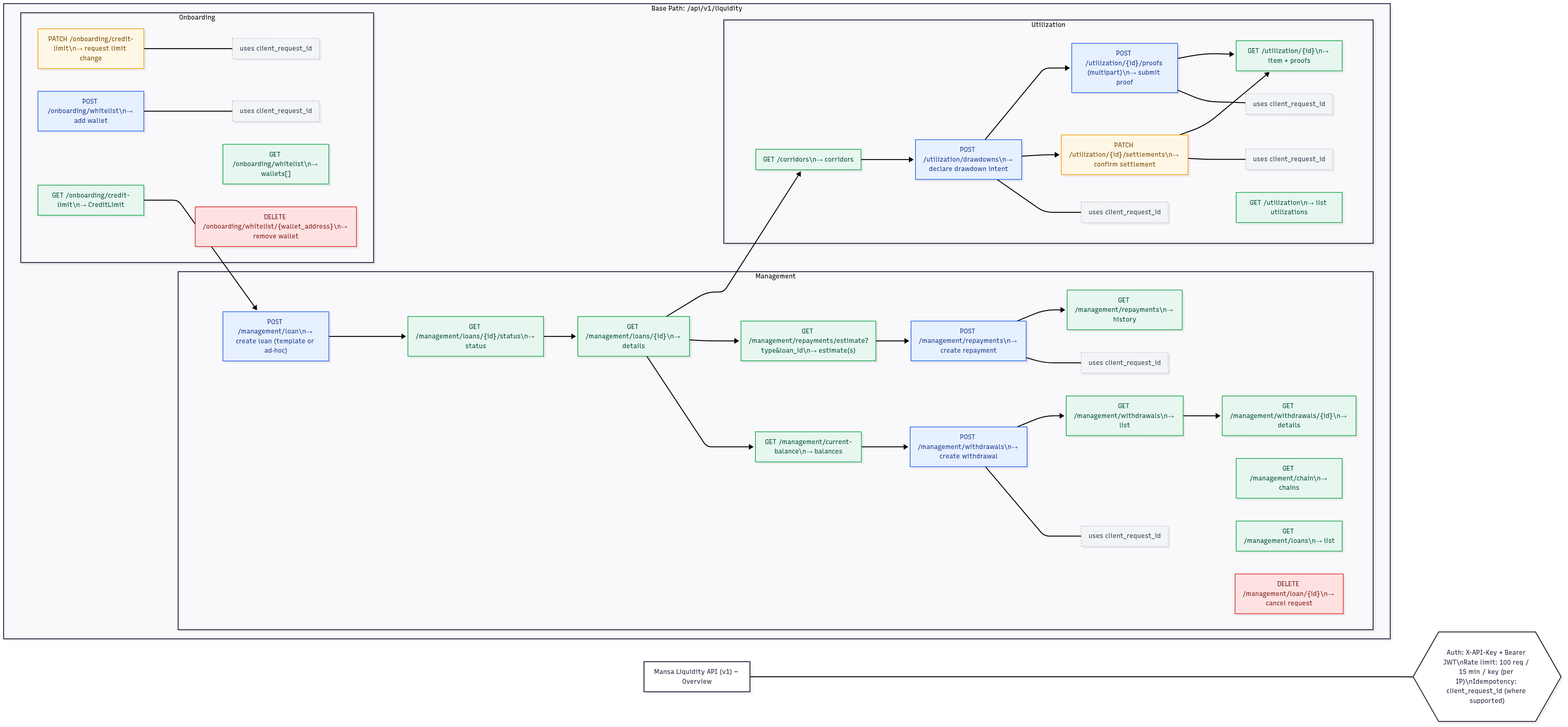Viewport: 1568px width, 727px height.
Task: Click GET /management/repayments/estimate node
Action: tap(808, 341)
